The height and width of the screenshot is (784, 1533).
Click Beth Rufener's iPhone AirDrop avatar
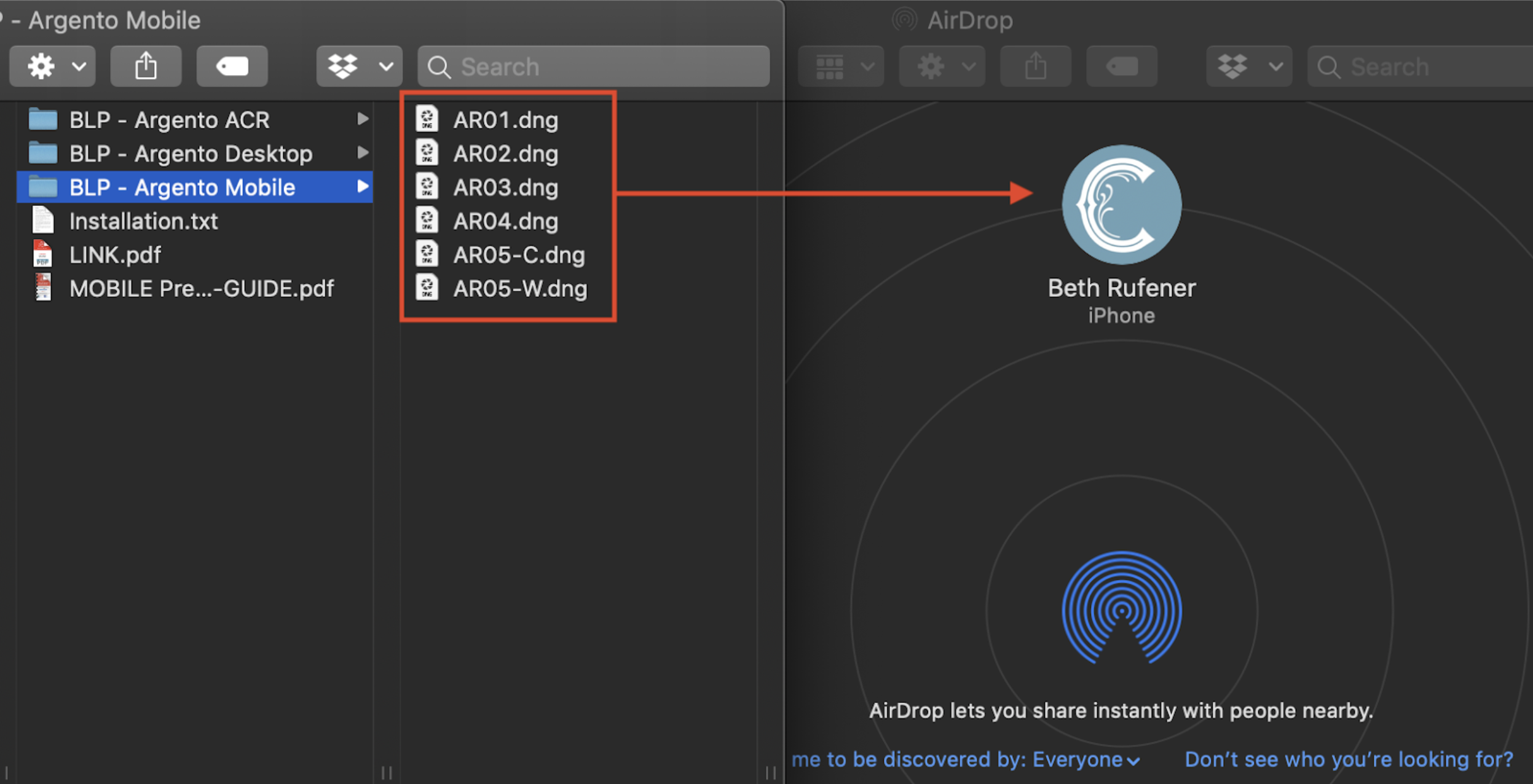tap(1122, 205)
